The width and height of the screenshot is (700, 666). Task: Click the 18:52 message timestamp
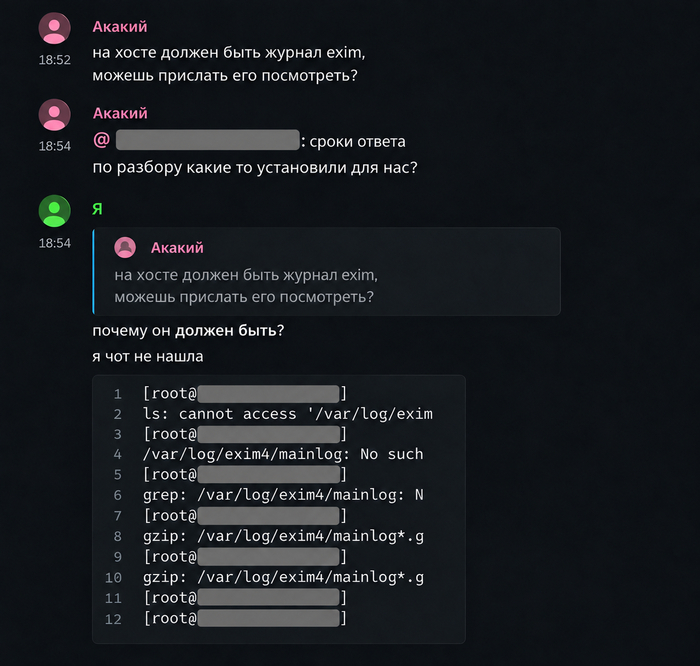coord(54,60)
